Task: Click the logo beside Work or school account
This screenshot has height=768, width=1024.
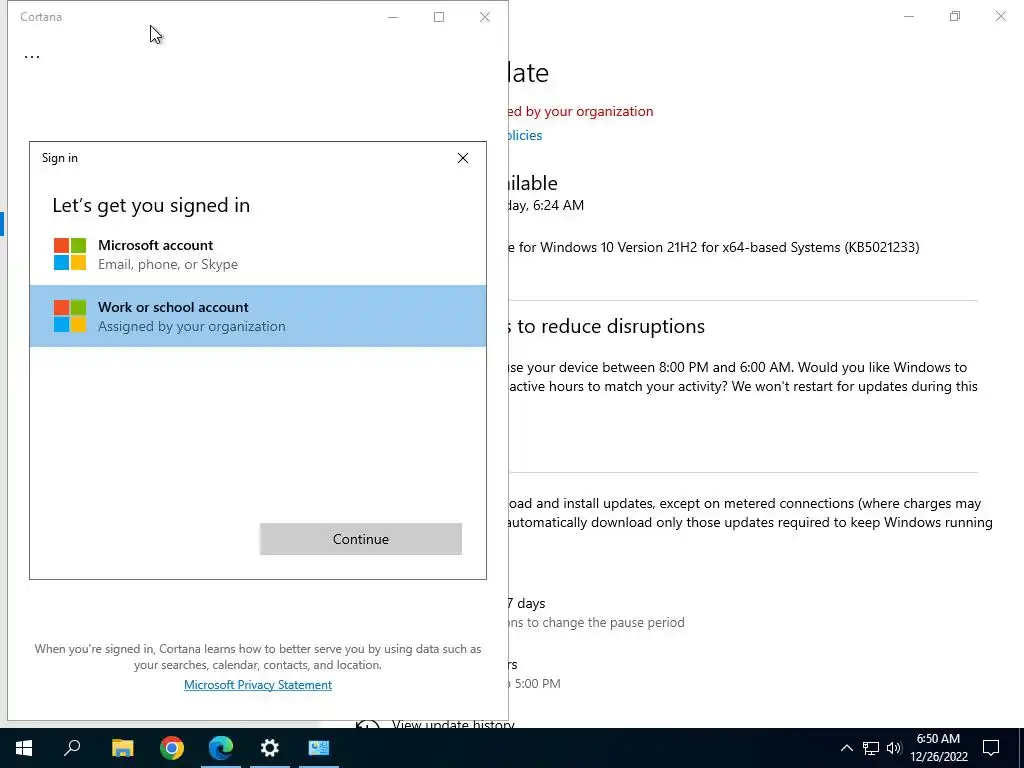Action: 70,316
